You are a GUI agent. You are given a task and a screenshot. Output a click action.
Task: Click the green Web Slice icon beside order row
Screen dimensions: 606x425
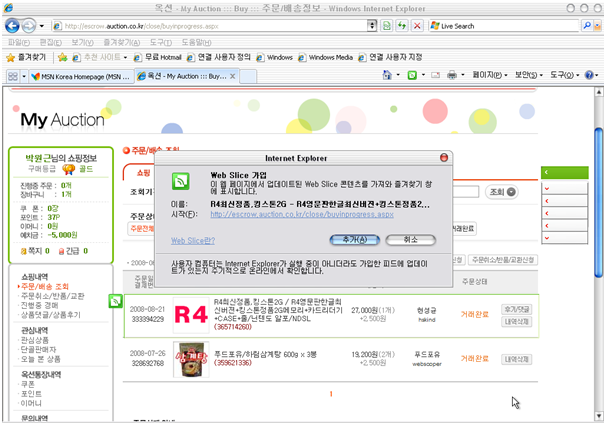[115, 301]
